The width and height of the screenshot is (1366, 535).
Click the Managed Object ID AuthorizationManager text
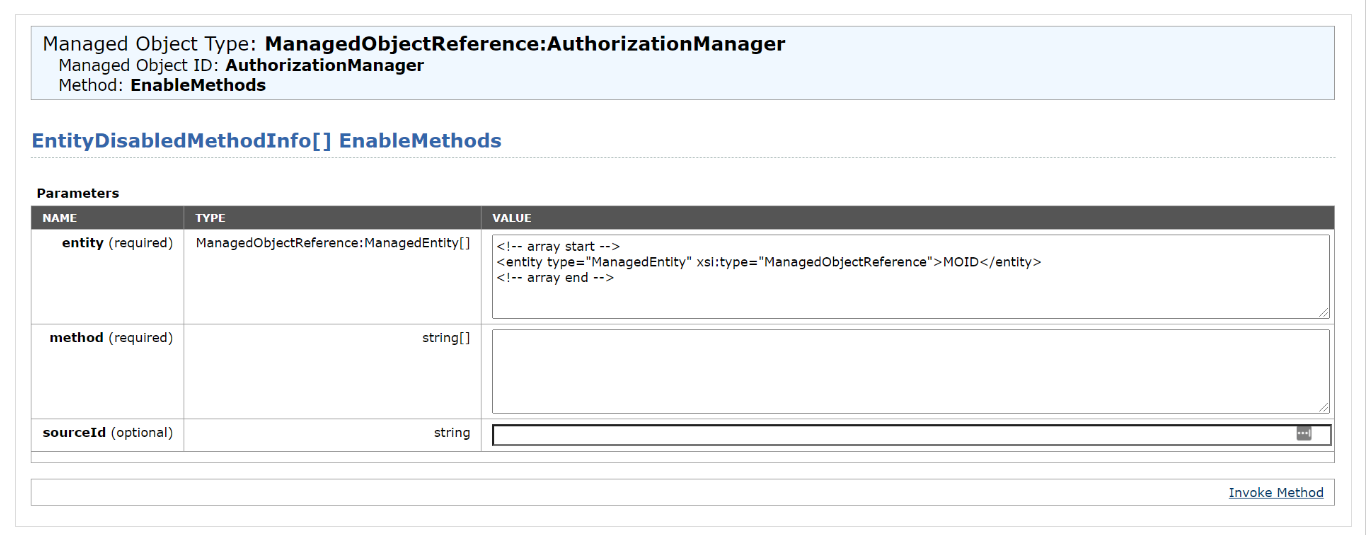241,65
